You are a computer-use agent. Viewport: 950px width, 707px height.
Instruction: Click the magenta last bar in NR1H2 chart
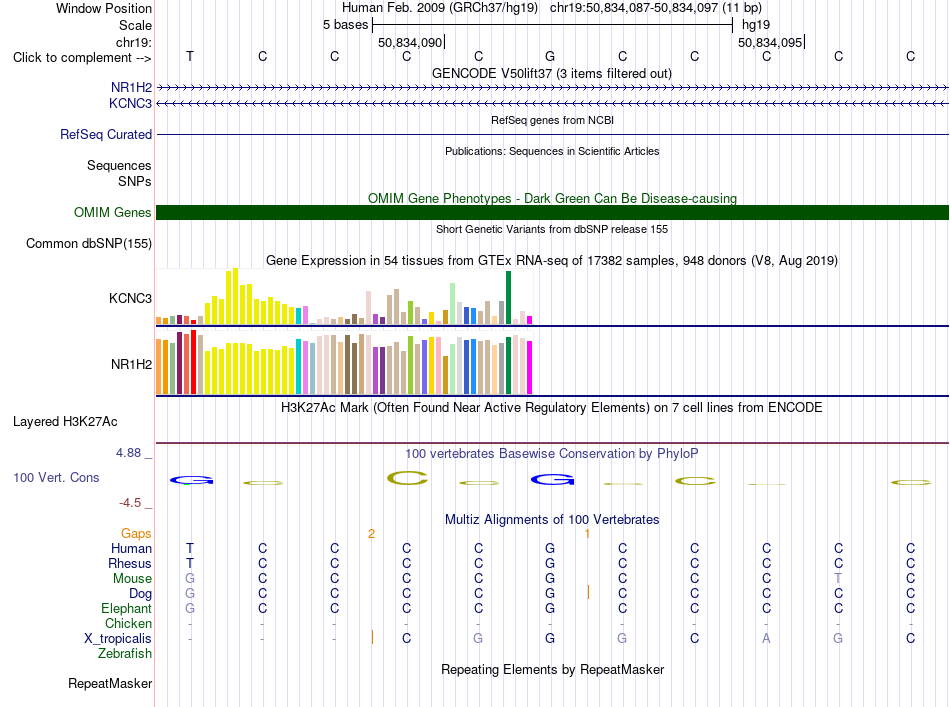pyautogui.click(x=530, y=368)
